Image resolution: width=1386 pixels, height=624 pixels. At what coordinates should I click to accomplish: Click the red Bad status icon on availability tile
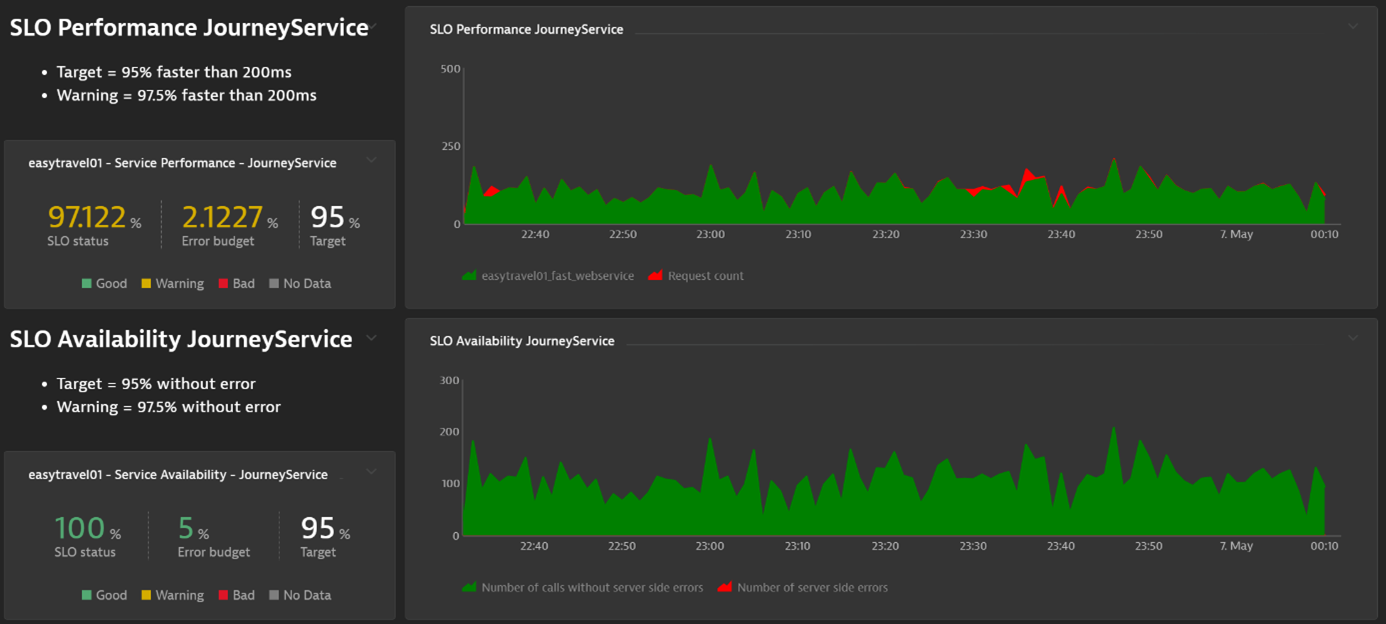coord(221,595)
